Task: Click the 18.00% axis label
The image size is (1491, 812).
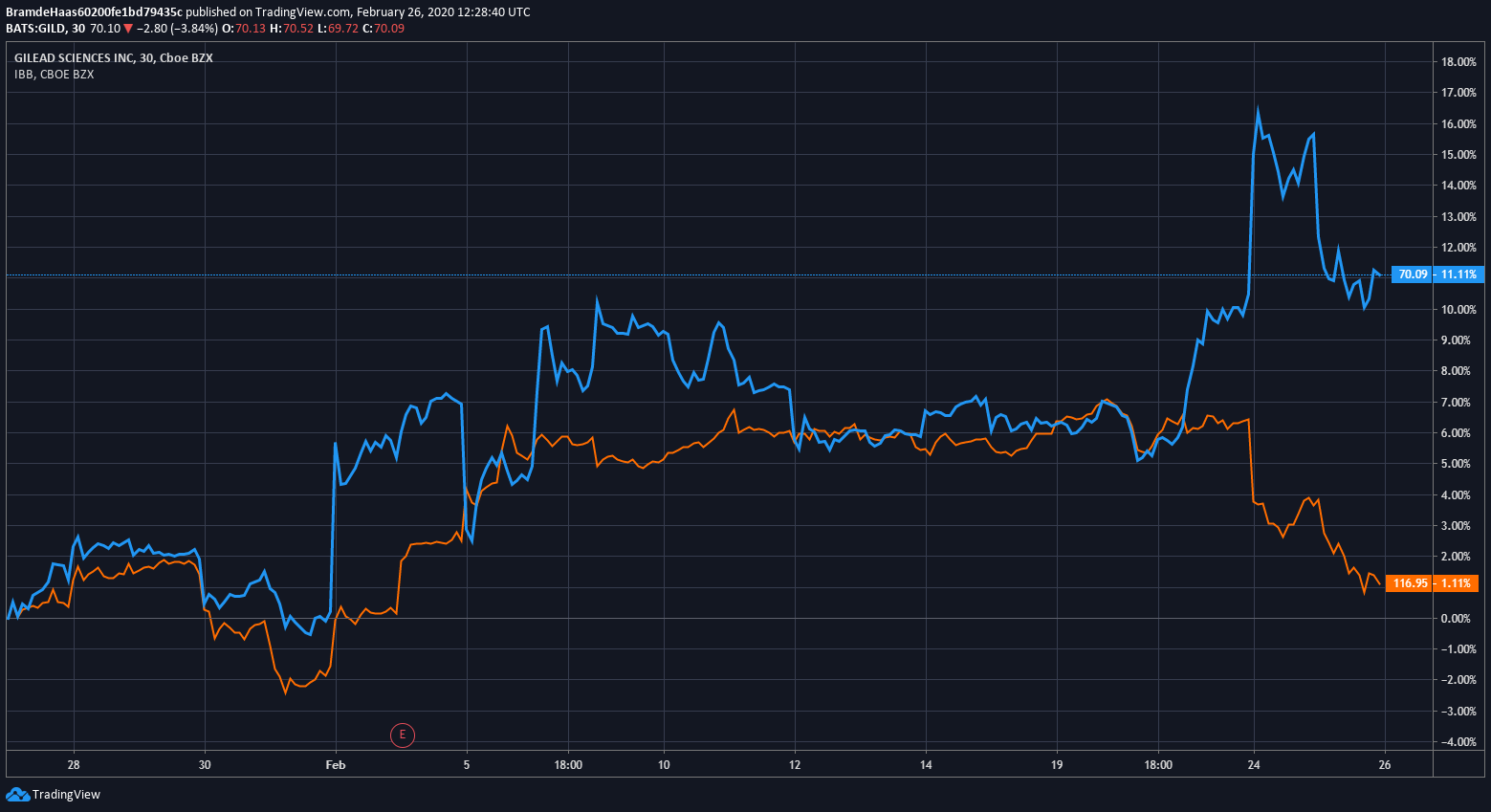Action: coord(1458,62)
